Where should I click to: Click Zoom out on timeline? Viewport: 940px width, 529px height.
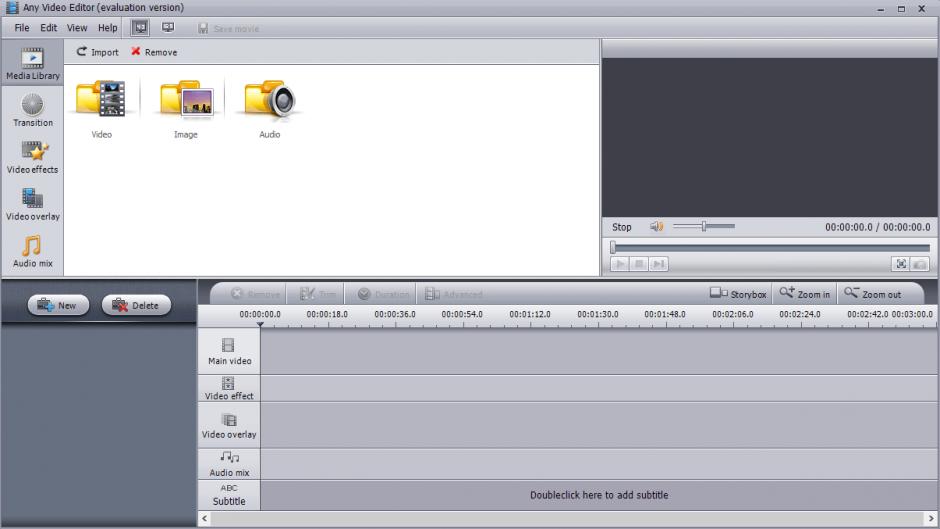[873, 294]
